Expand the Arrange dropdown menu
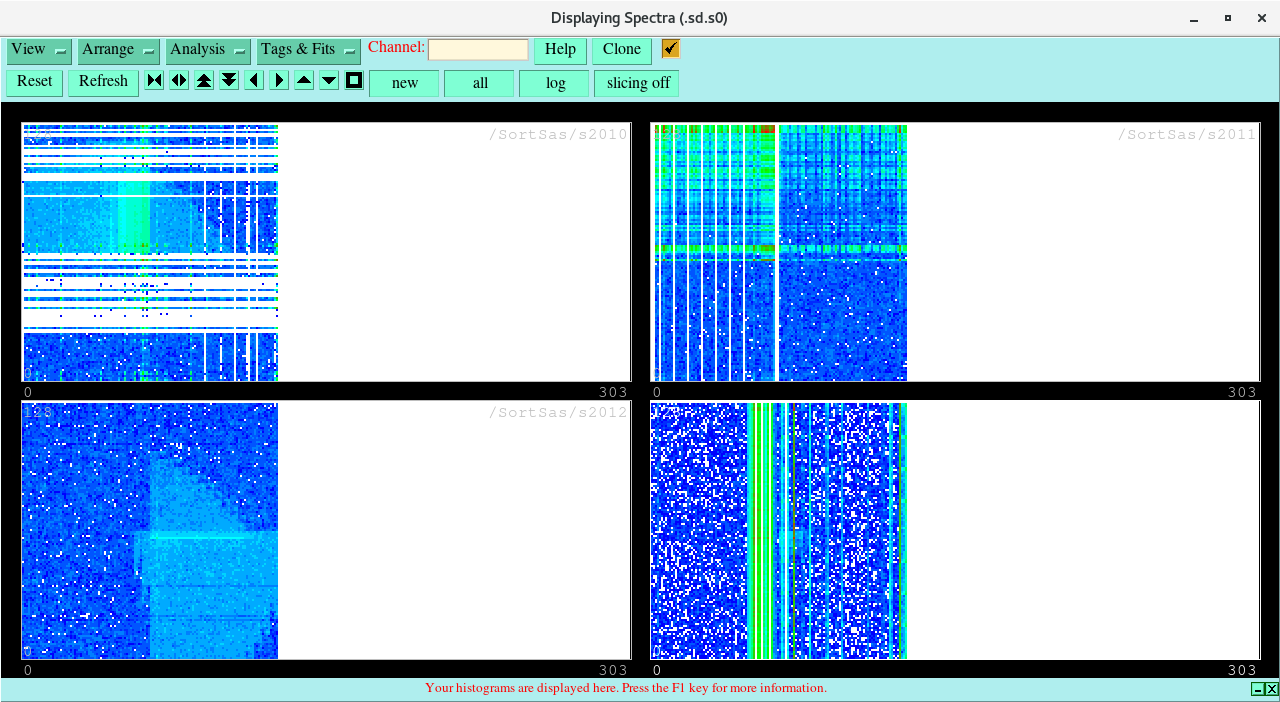1280x702 pixels. pos(118,50)
